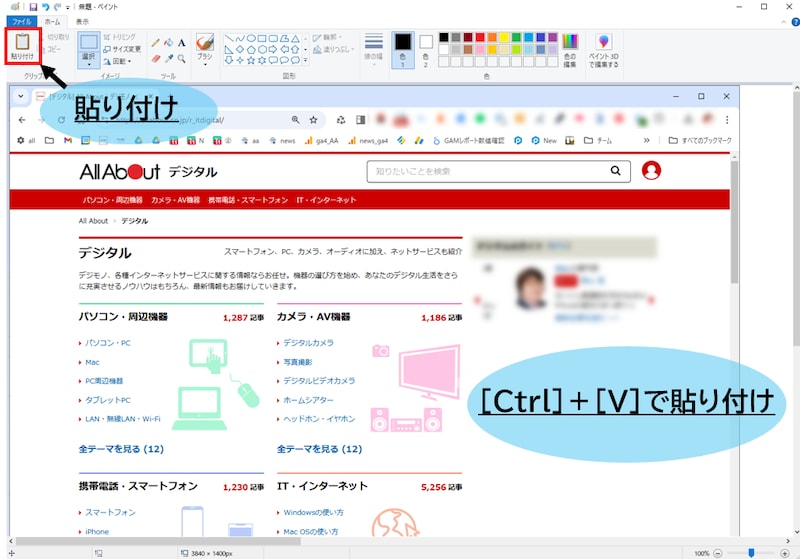The image size is (800, 559).
Task: Open the shape Fill (塗りつぶし) dropdown
Action: 334,49
